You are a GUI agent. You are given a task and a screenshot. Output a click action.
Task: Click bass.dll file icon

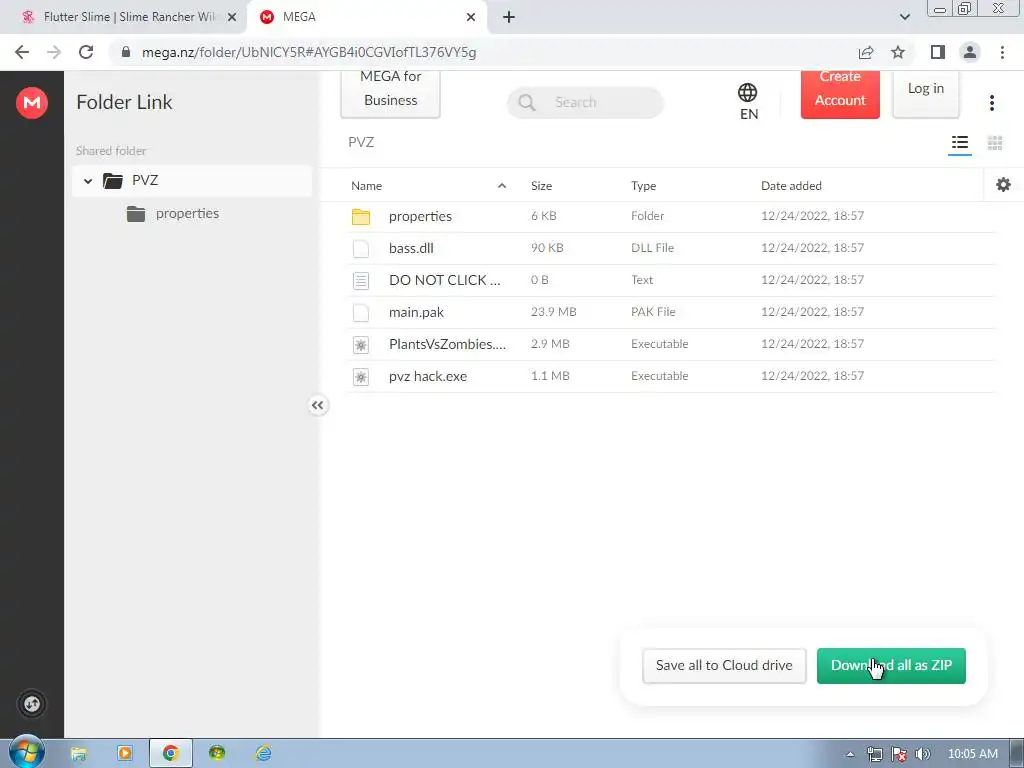click(360, 248)
